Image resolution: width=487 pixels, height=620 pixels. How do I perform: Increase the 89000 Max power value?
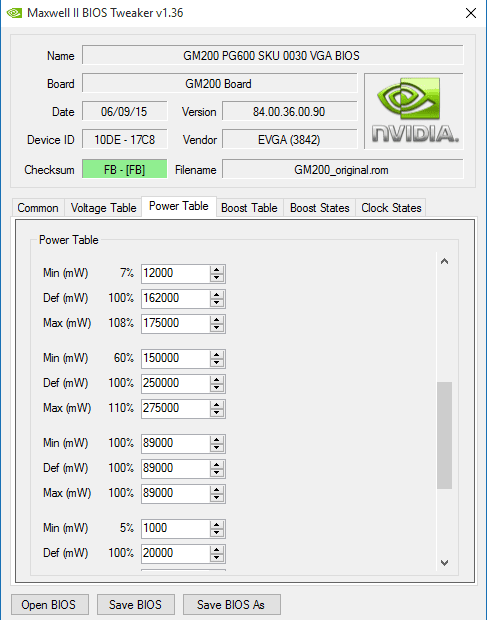[217, 489]
